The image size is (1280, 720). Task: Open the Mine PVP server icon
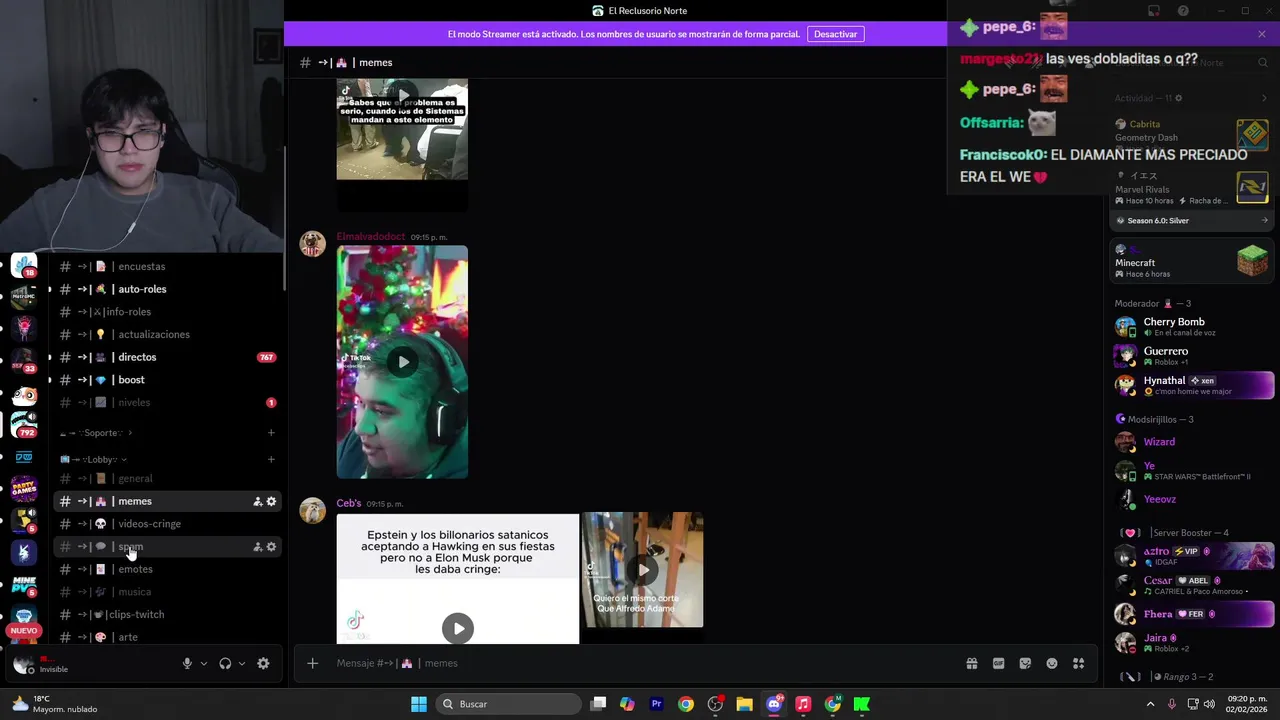(x=24, y=584)
